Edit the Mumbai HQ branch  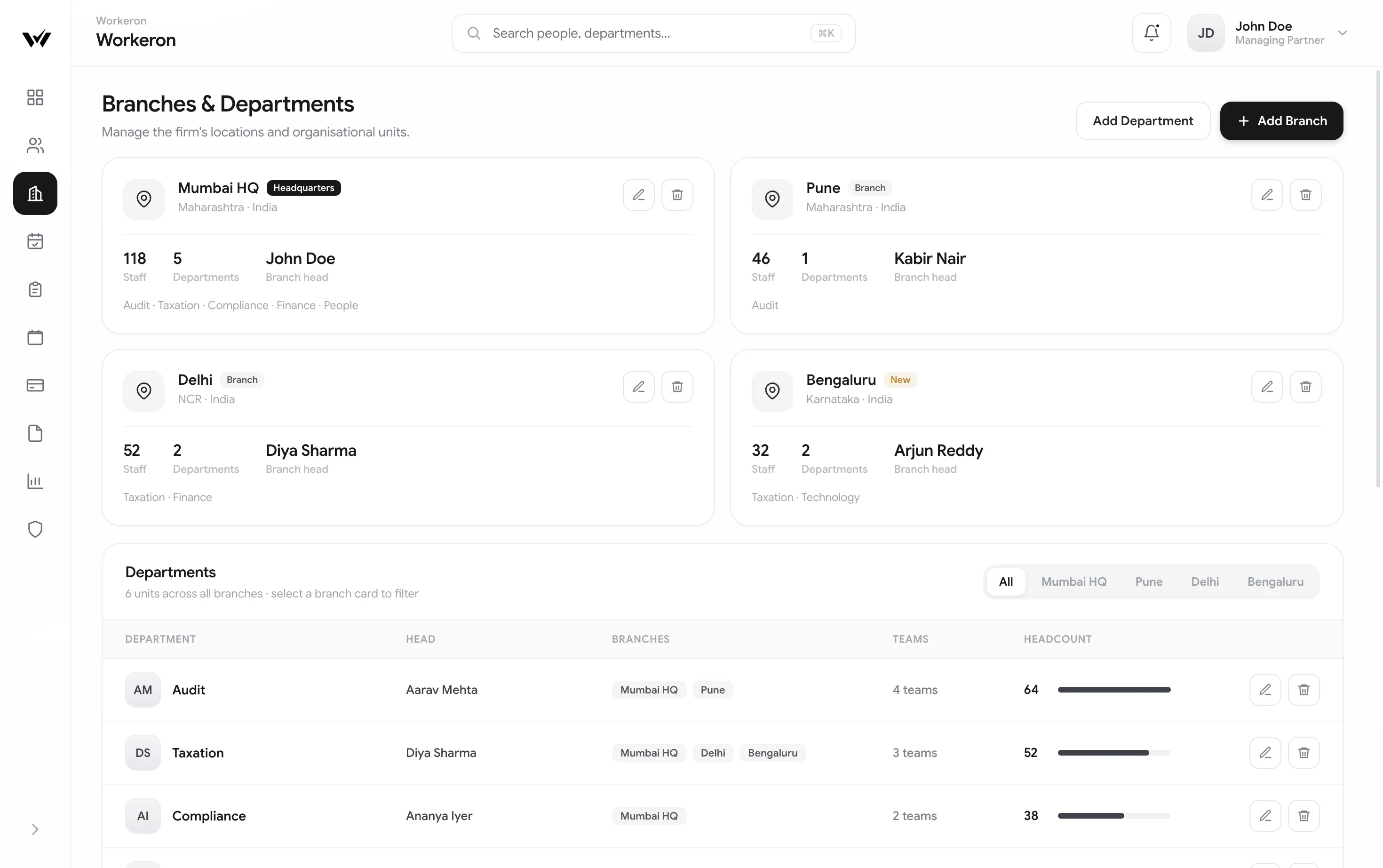639,195
